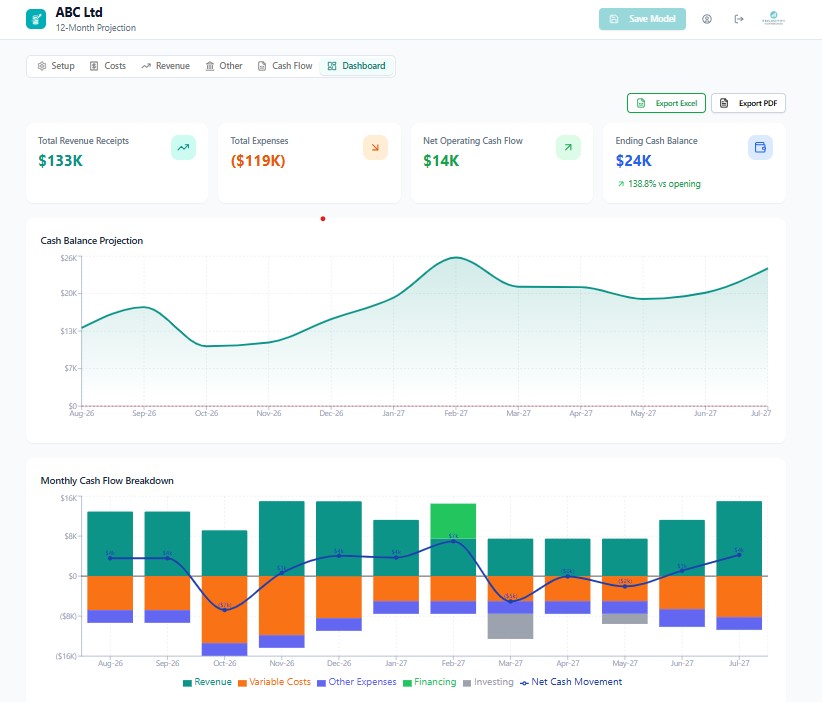822x702 pixels.
Task: Export the dashboard as PDF
Action: pyautogui.click(x=748, y=103)
